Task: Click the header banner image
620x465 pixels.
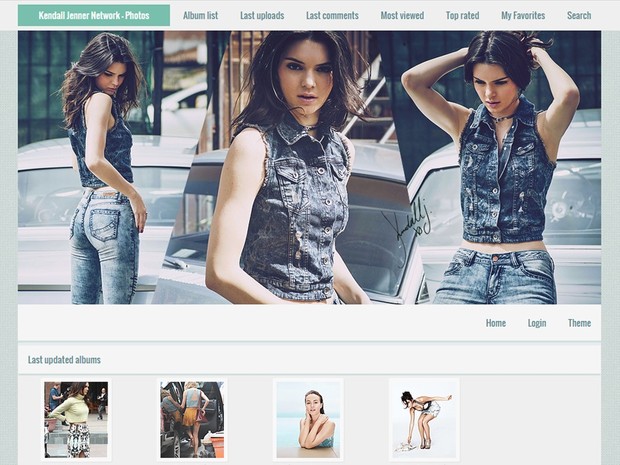Action: (309, 168)
